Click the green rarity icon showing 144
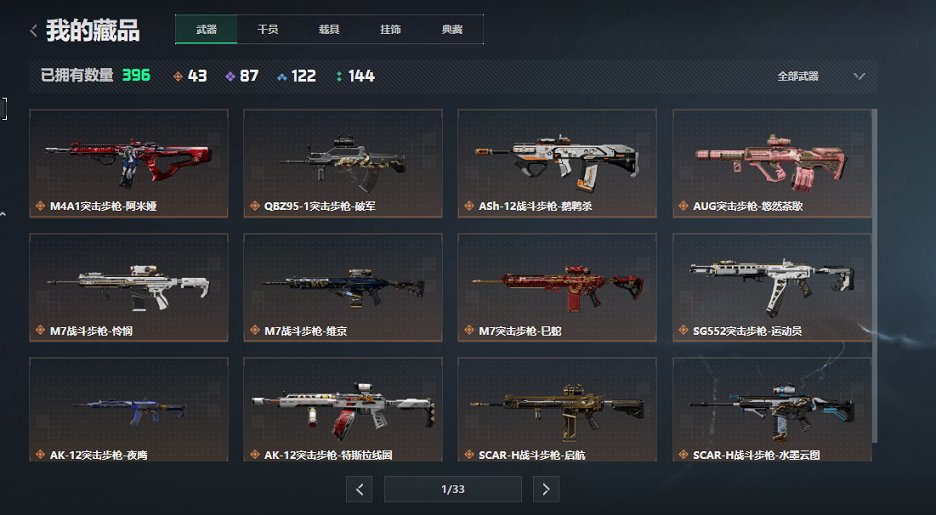Screen dimensions: 936x515 tap(338, 76)
